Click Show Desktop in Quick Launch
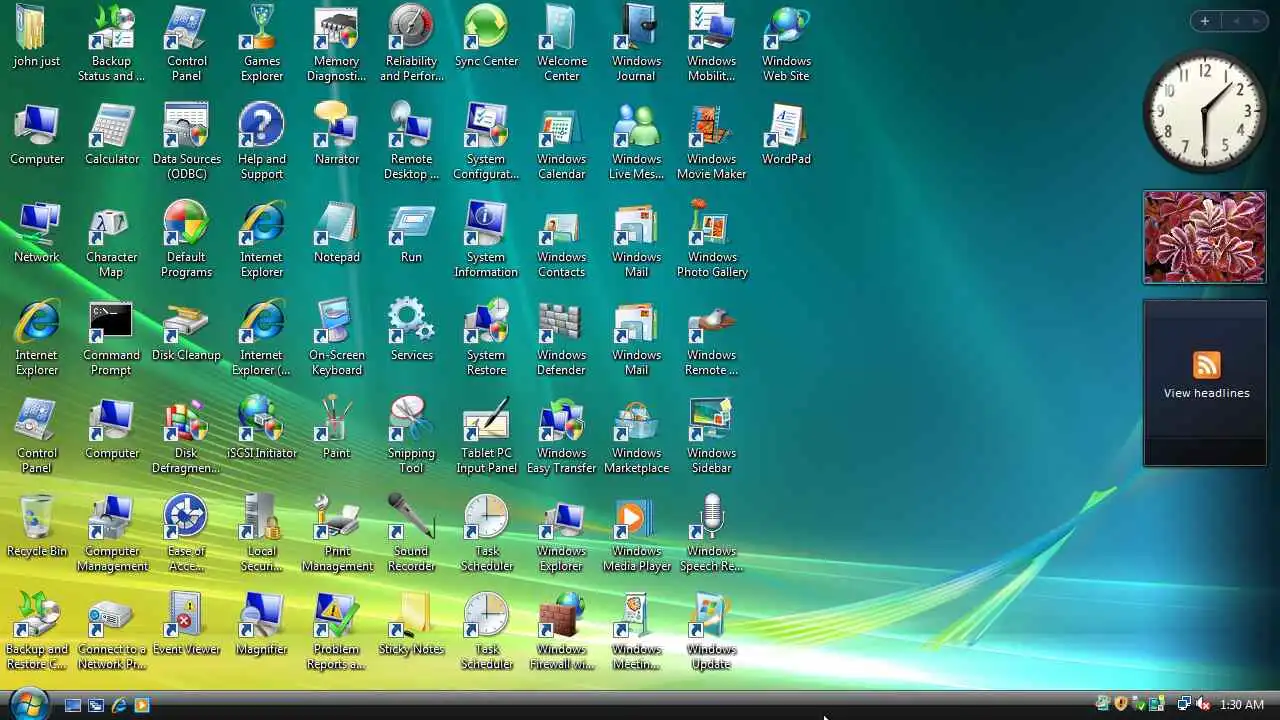Viewport: 1280px width, 720px height. [73, 705]
